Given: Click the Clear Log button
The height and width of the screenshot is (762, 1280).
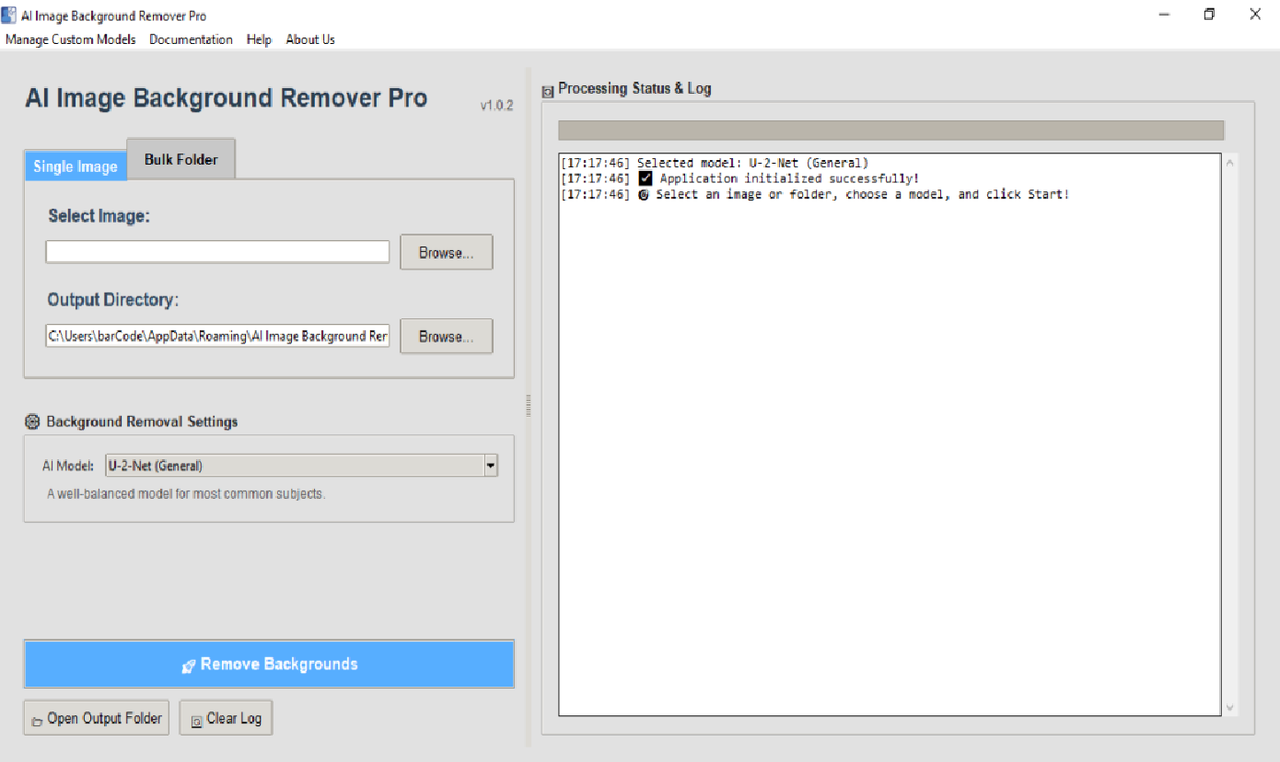Looking at the screenshot, I should 225,718.
